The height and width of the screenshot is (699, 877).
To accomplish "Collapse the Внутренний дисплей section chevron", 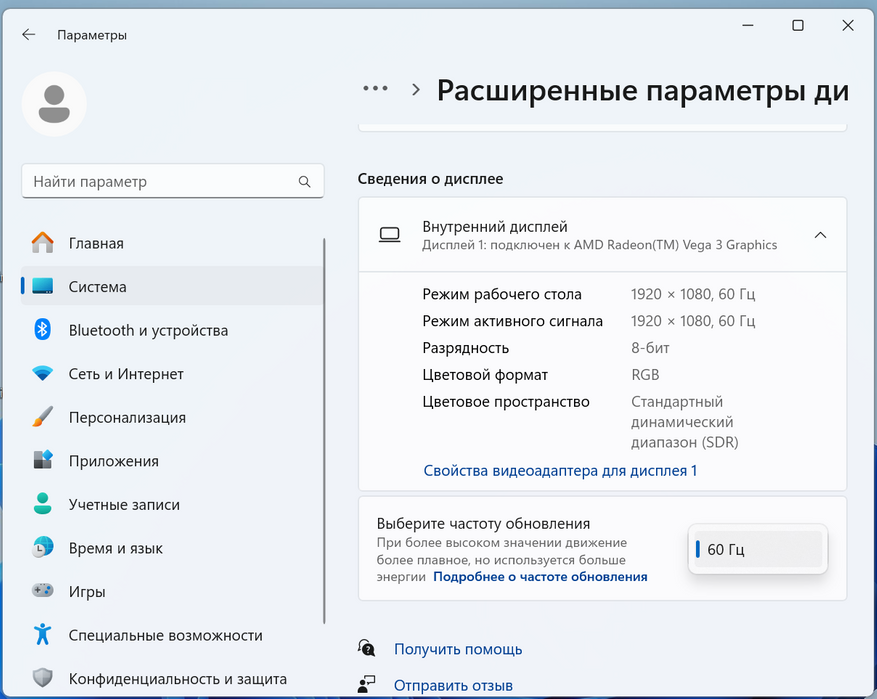I will [x=820, y=235].
